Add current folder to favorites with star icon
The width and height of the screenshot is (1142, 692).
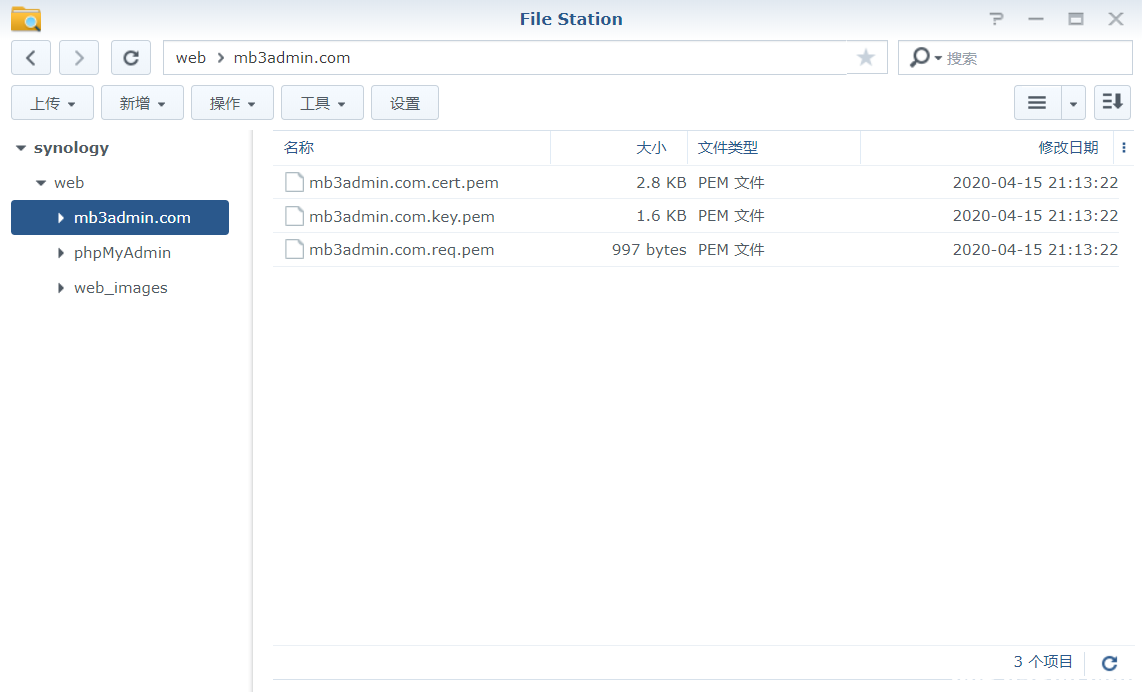coord(866,58)
